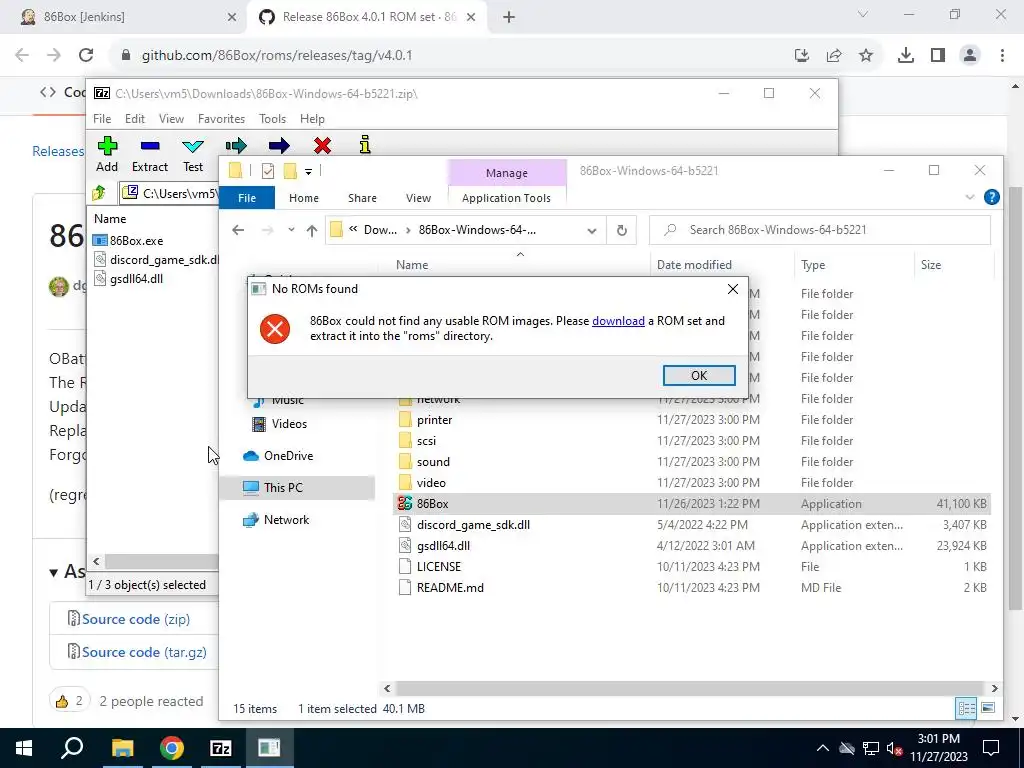The width and height of the screenshot is (1024, 768).
Task: Switch to large icons view
Action: 988,709
